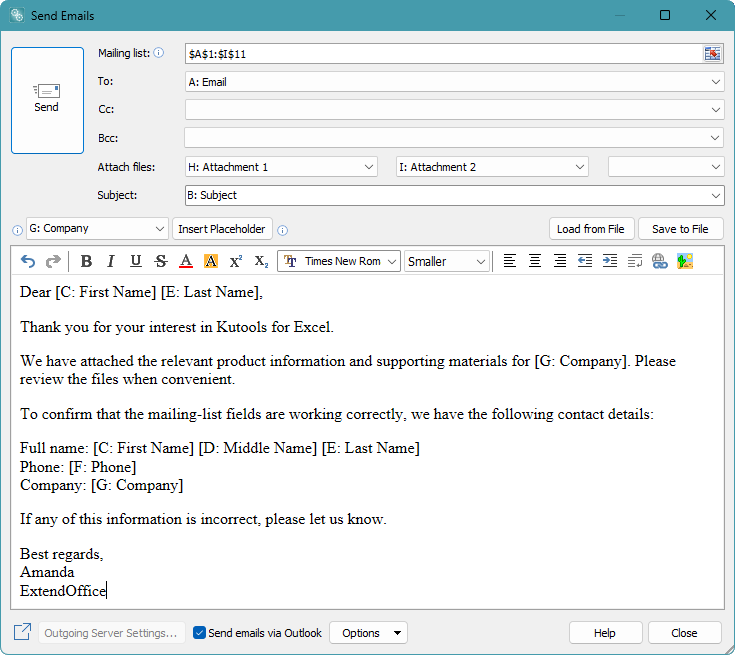
Task: Toggle bold formatting
Action: [86, 261]
